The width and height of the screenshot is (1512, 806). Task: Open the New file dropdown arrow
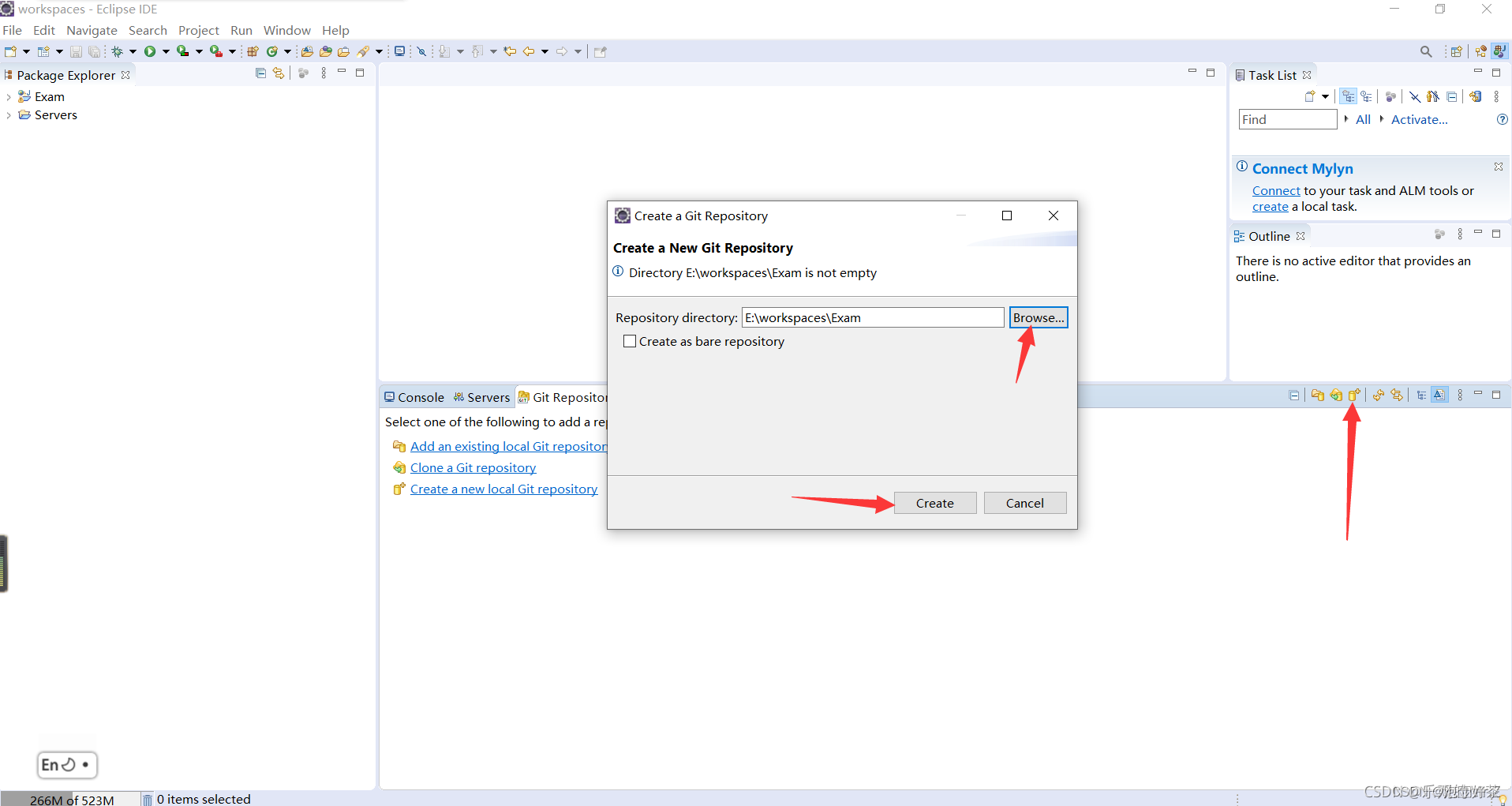click(x=26, y=51)
